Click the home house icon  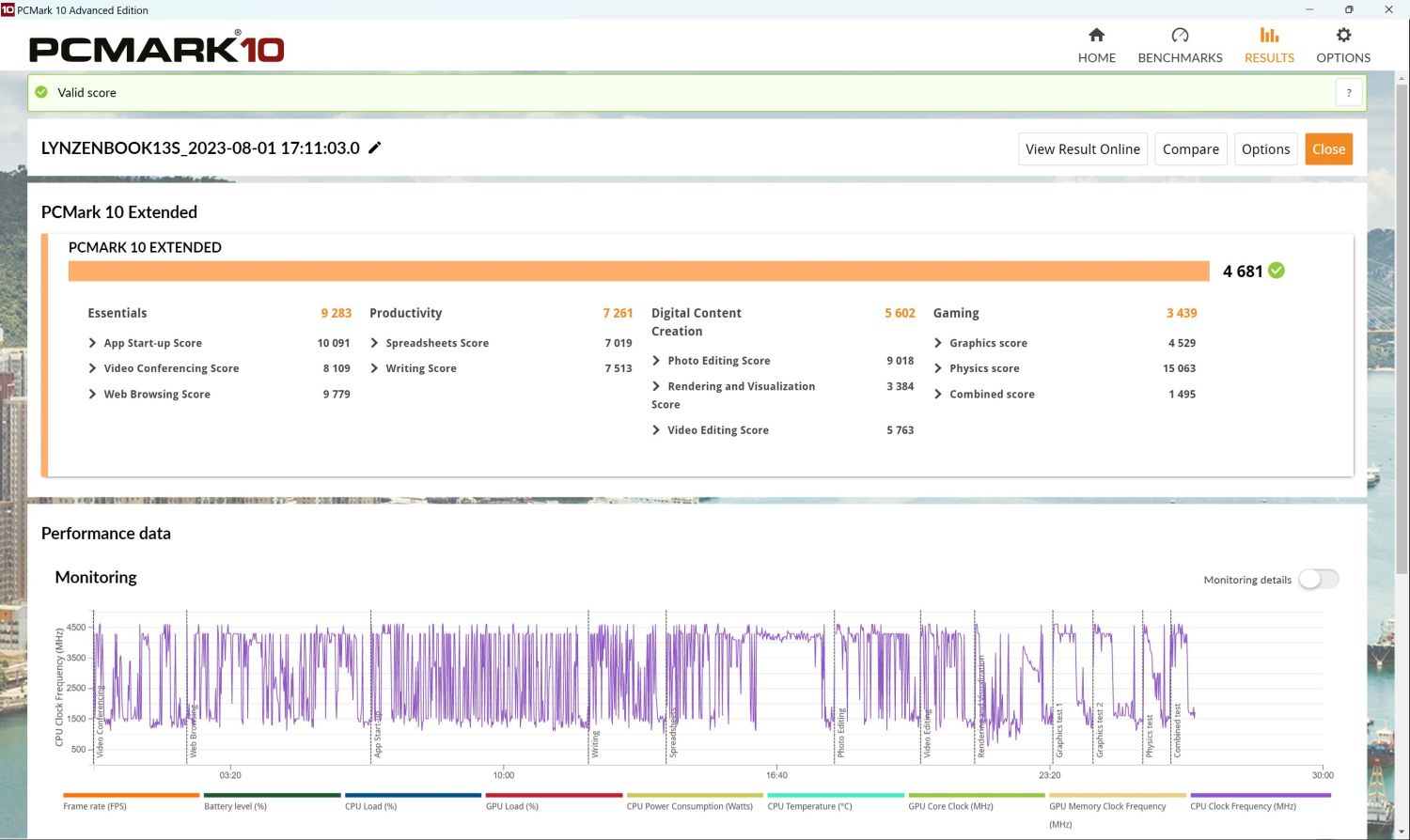pyautogui.click(x=1096, y=35)
